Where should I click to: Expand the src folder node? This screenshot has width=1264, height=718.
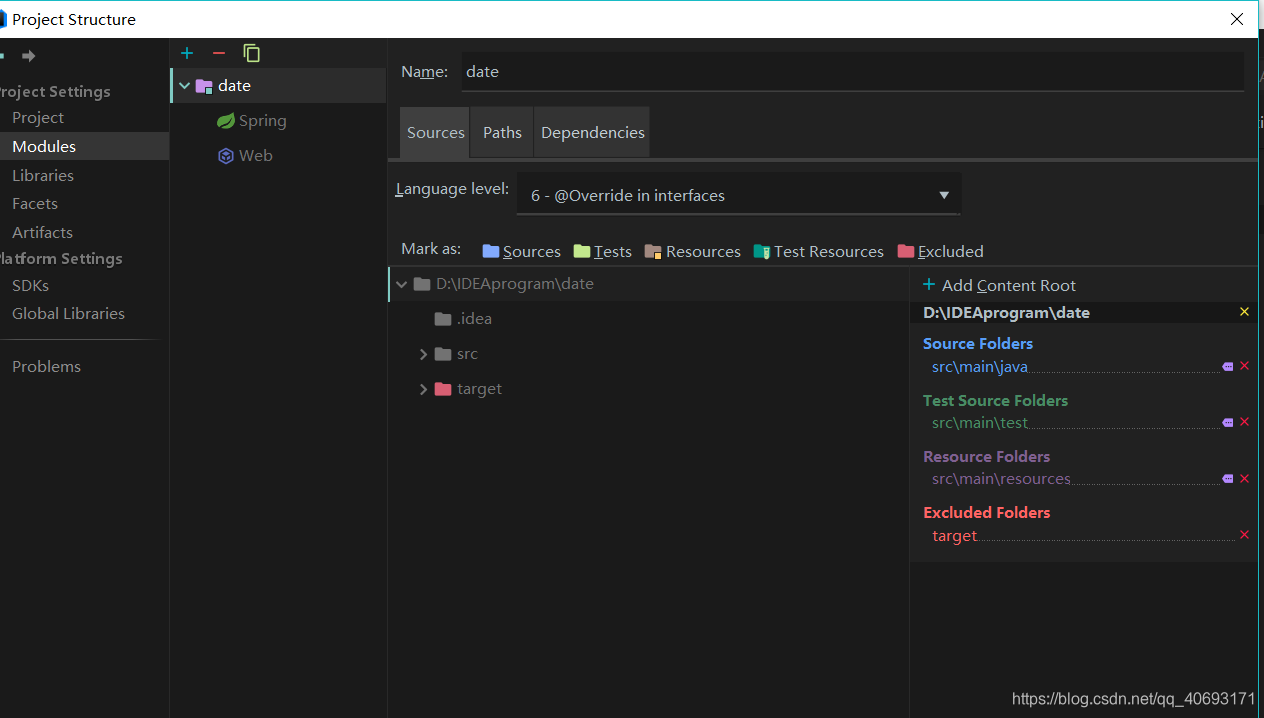(x=424, y=354)
